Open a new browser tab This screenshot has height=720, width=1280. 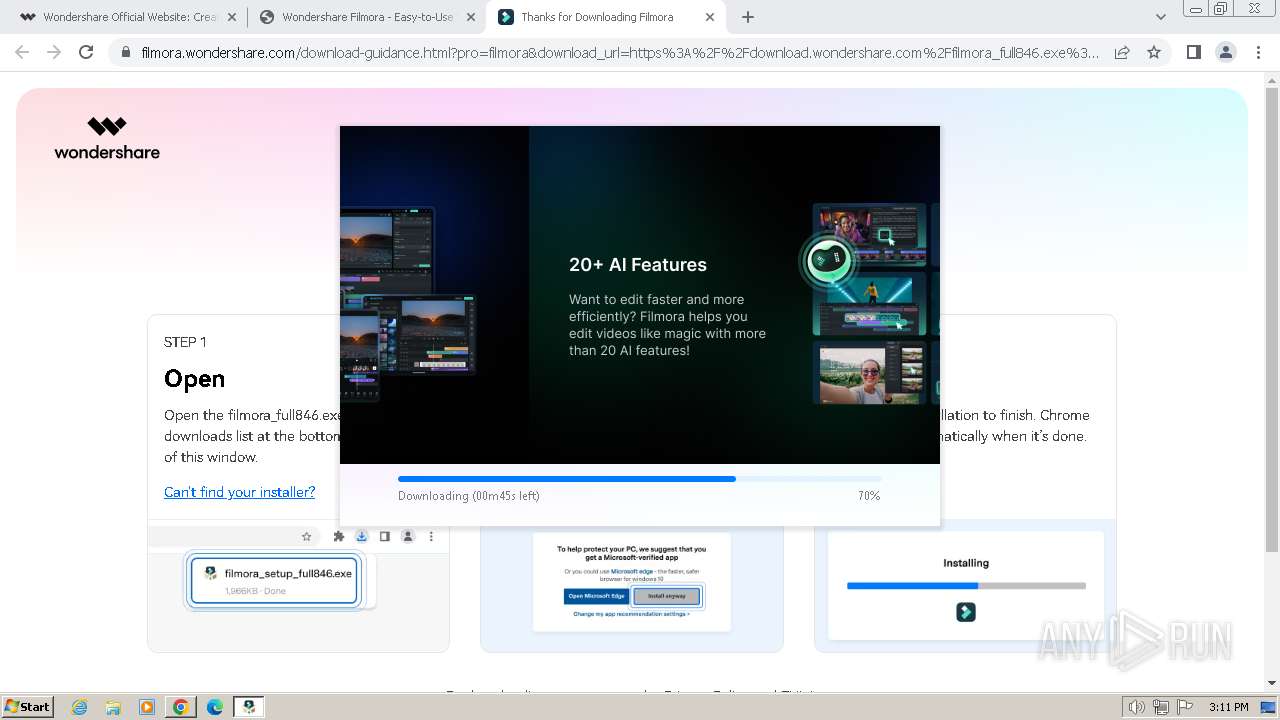coord(747,17)
